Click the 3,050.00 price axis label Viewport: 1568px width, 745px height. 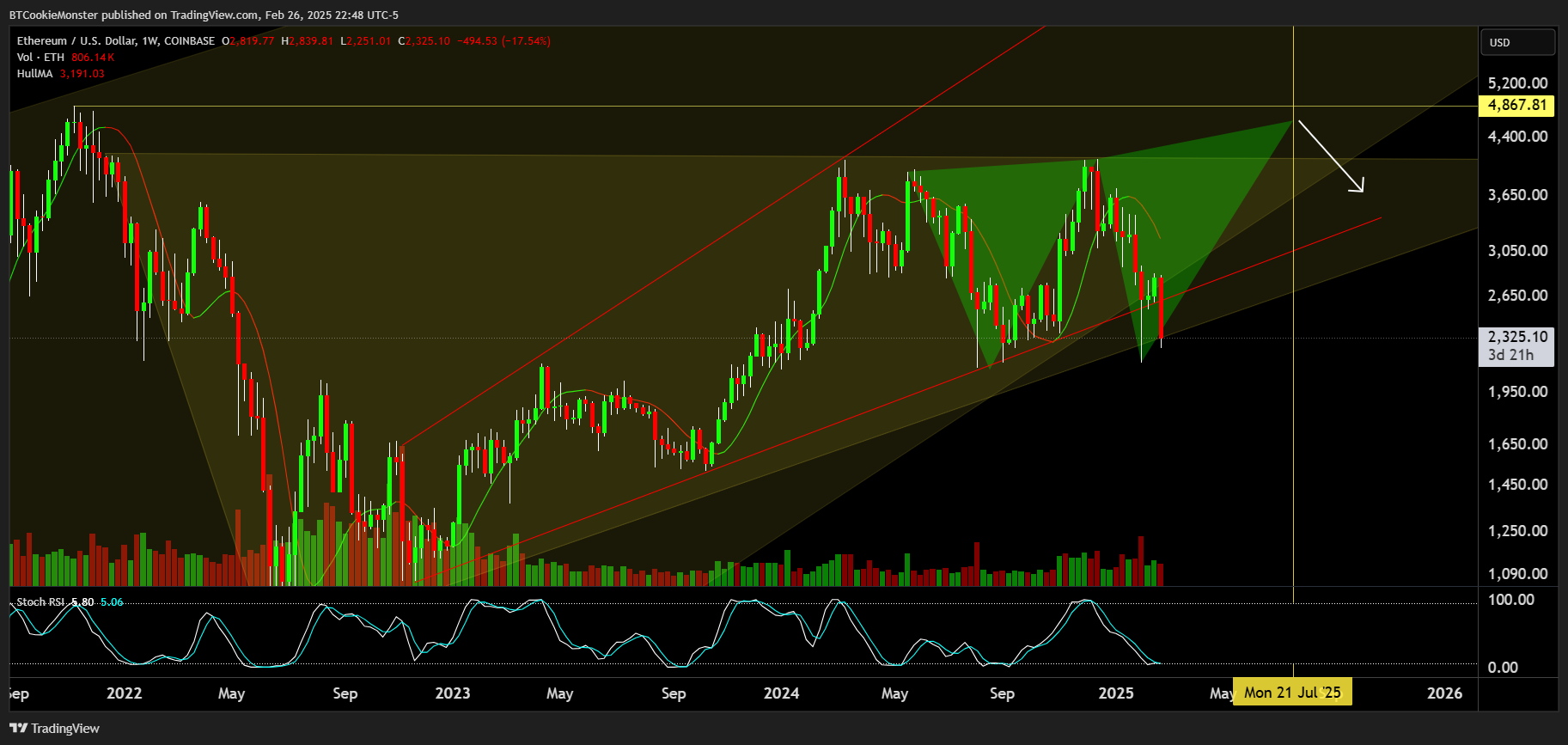(1517, 251)
